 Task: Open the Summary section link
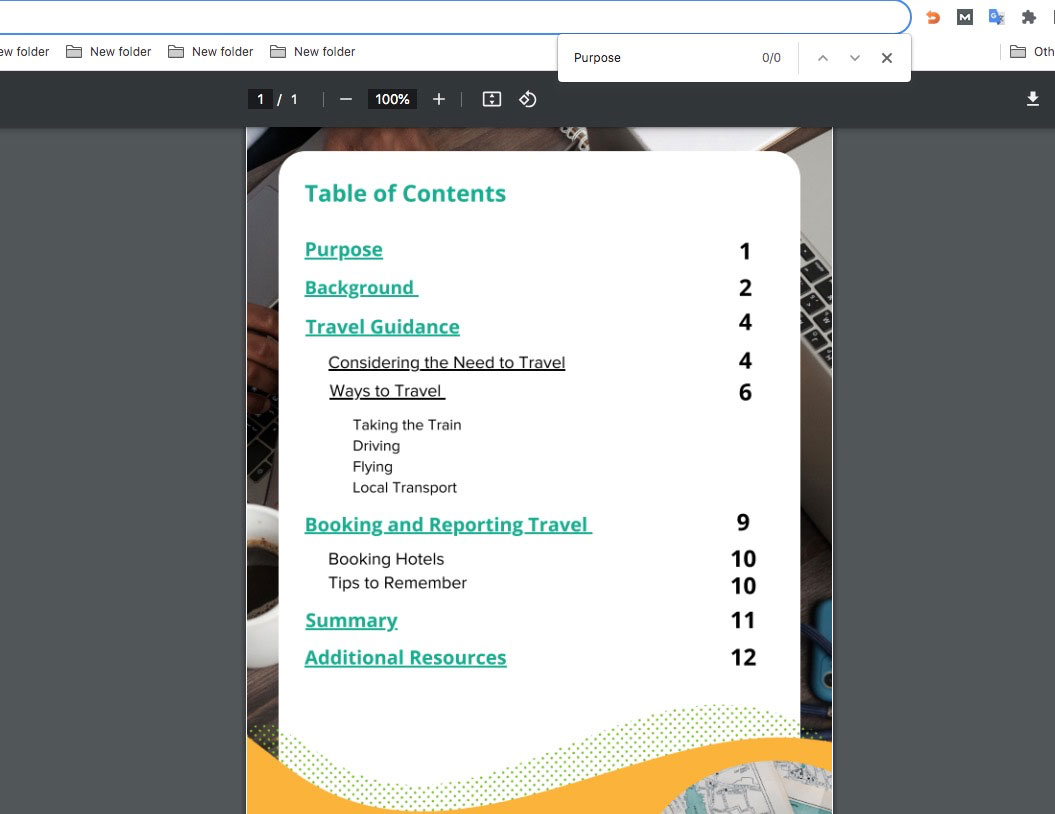tap(351, 621)
